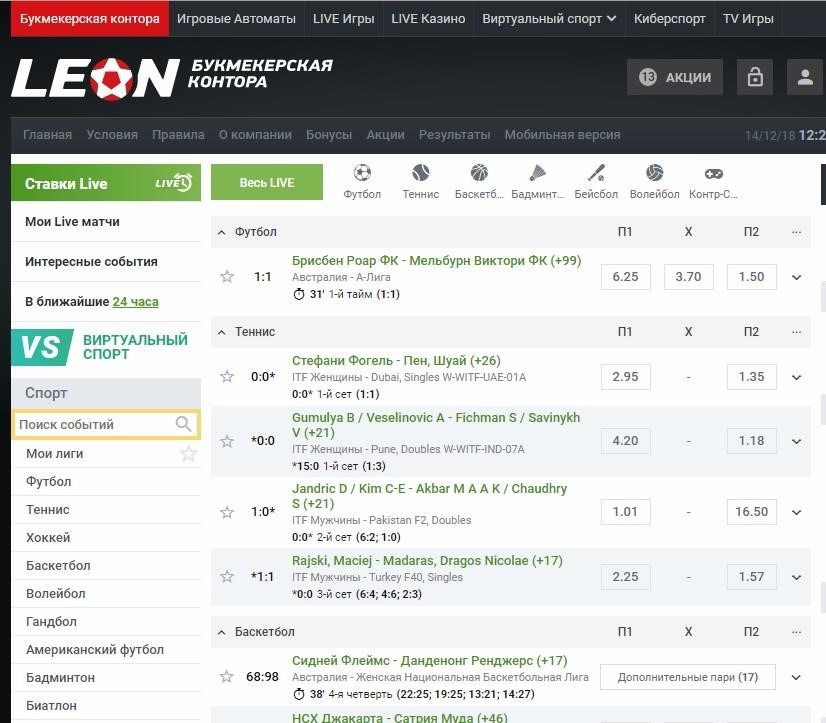Viewport: 826px width, 723px height.
Task: Open Брисбен Роар - Мельбурн Виктори match link
Action: (436, 261)
